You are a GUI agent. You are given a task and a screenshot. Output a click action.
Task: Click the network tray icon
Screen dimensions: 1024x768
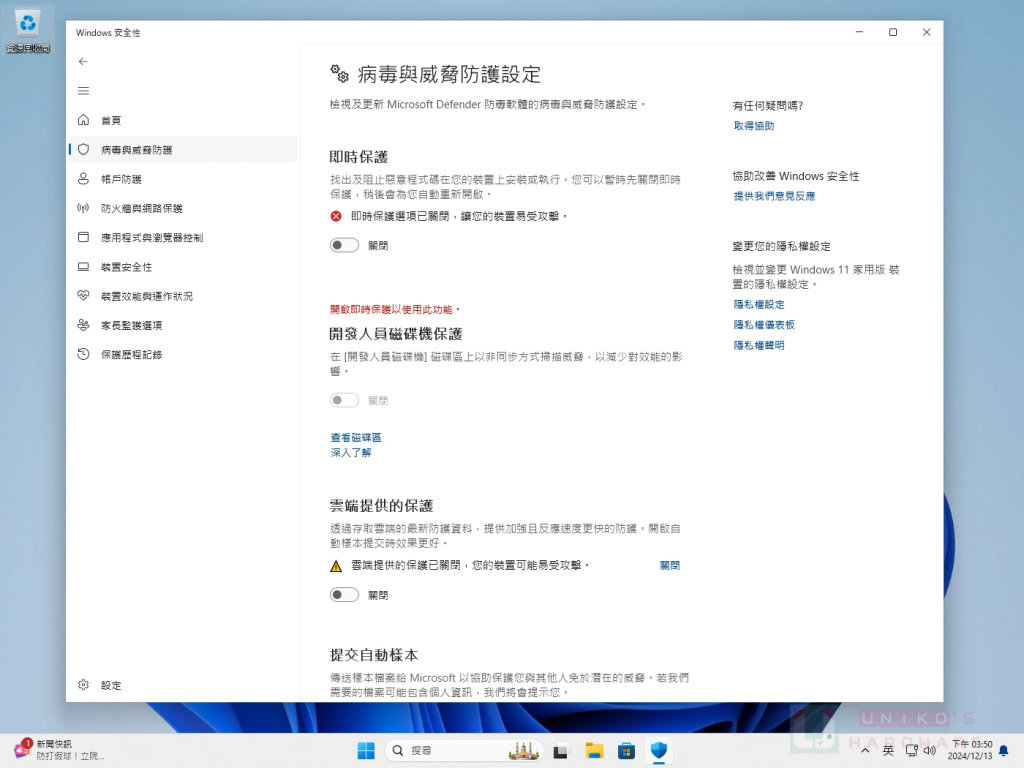[x=911, y=751]
